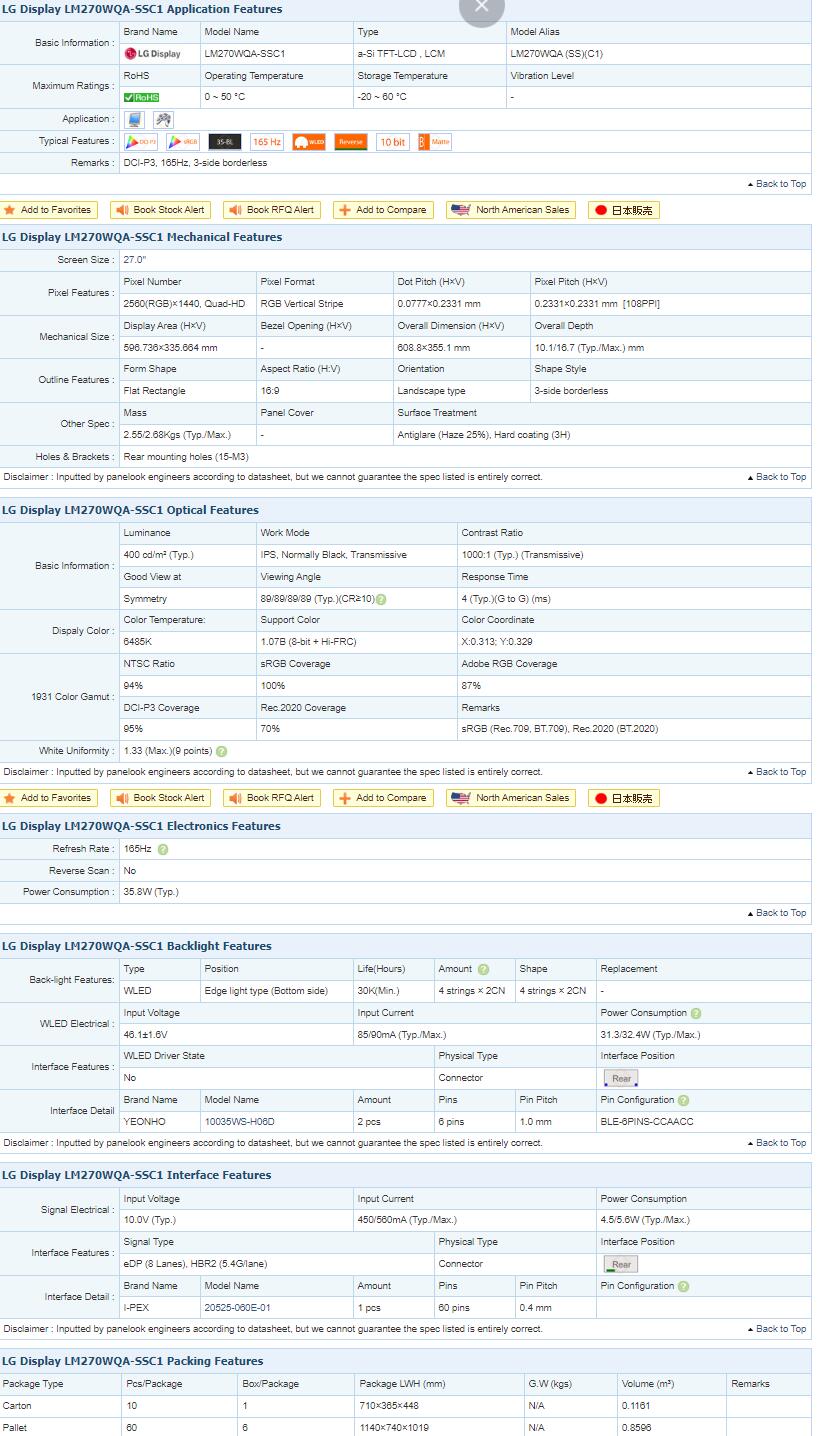The width and height of the screenshot is (818, 1436).
Task: Open help icon beside backlight Amount header
Action: pos(484,969)
